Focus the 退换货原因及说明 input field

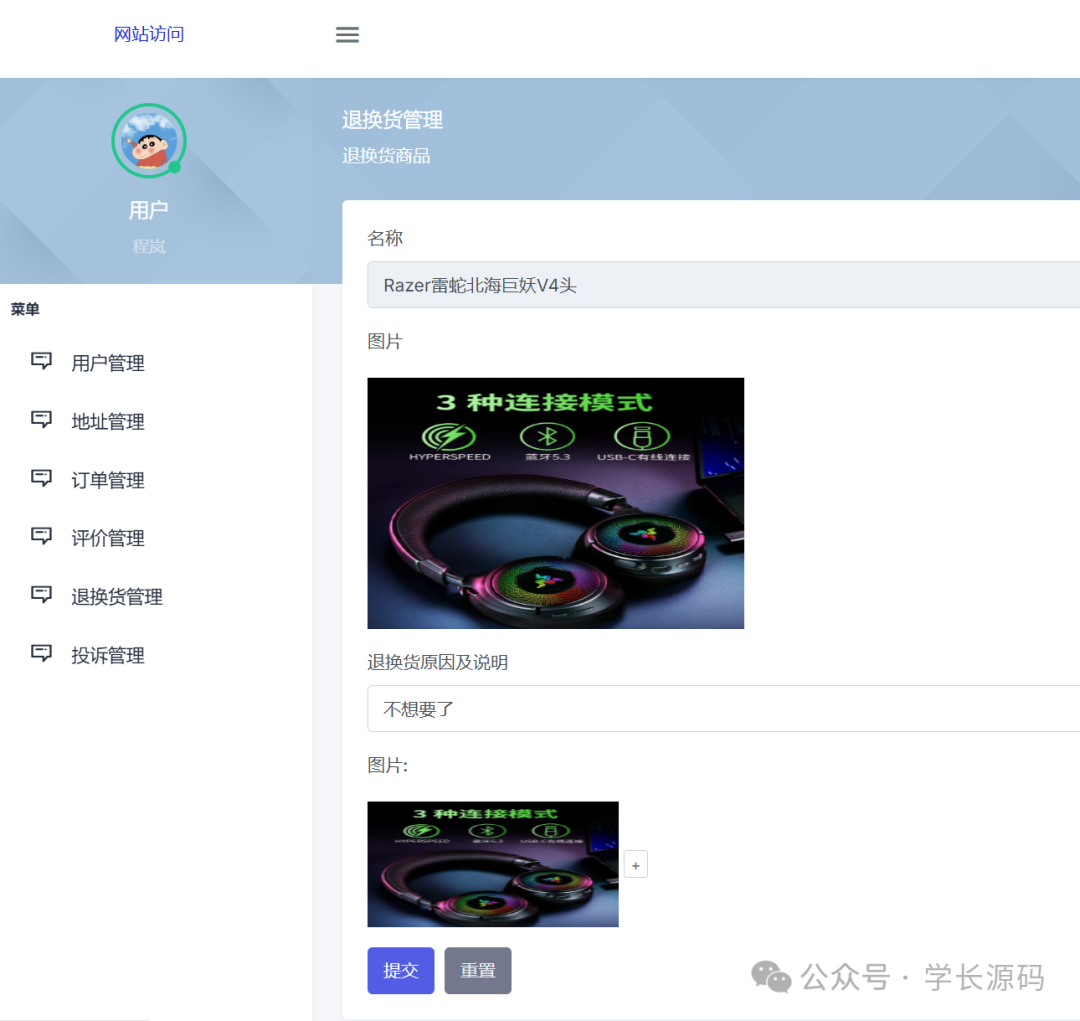(x=723, y=708)
